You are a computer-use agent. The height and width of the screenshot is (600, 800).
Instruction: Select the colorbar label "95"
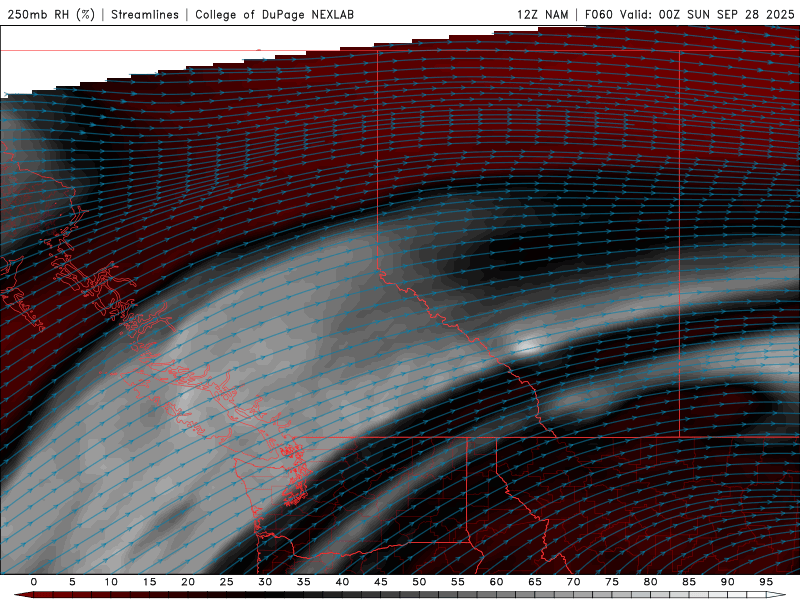pos(766,582)
